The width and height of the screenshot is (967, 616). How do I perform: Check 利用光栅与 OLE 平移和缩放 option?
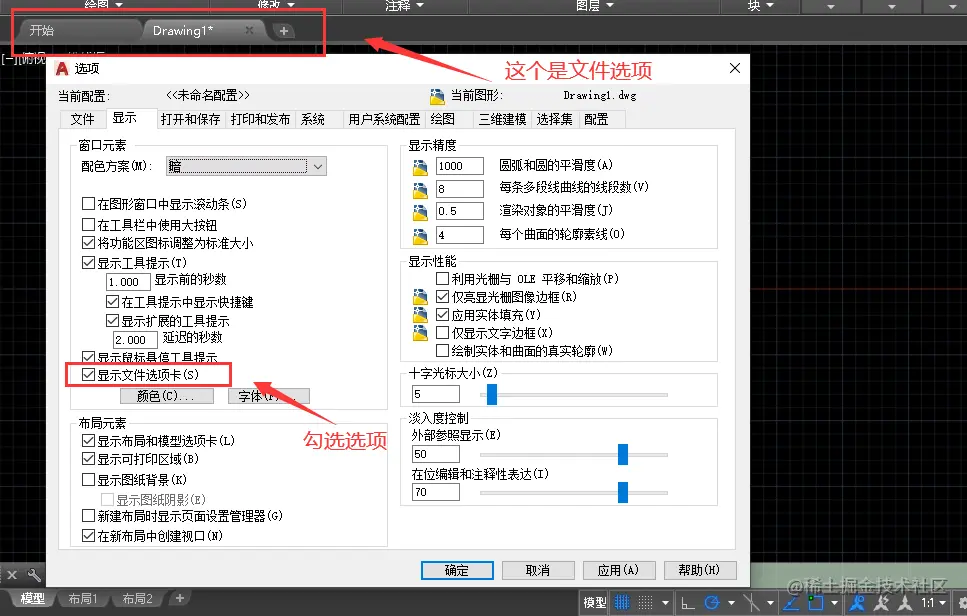pos(442,279)
